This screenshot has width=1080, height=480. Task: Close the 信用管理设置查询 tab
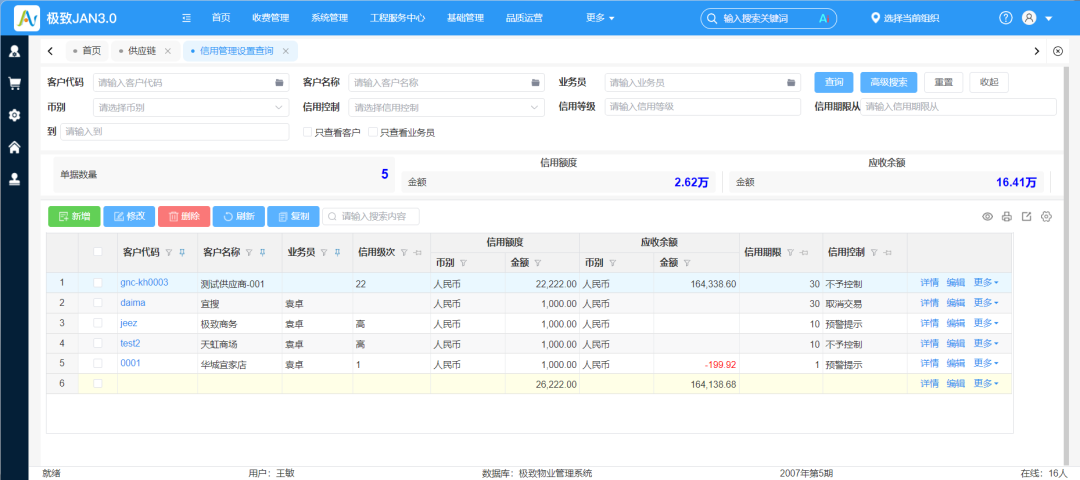point(285,51)
